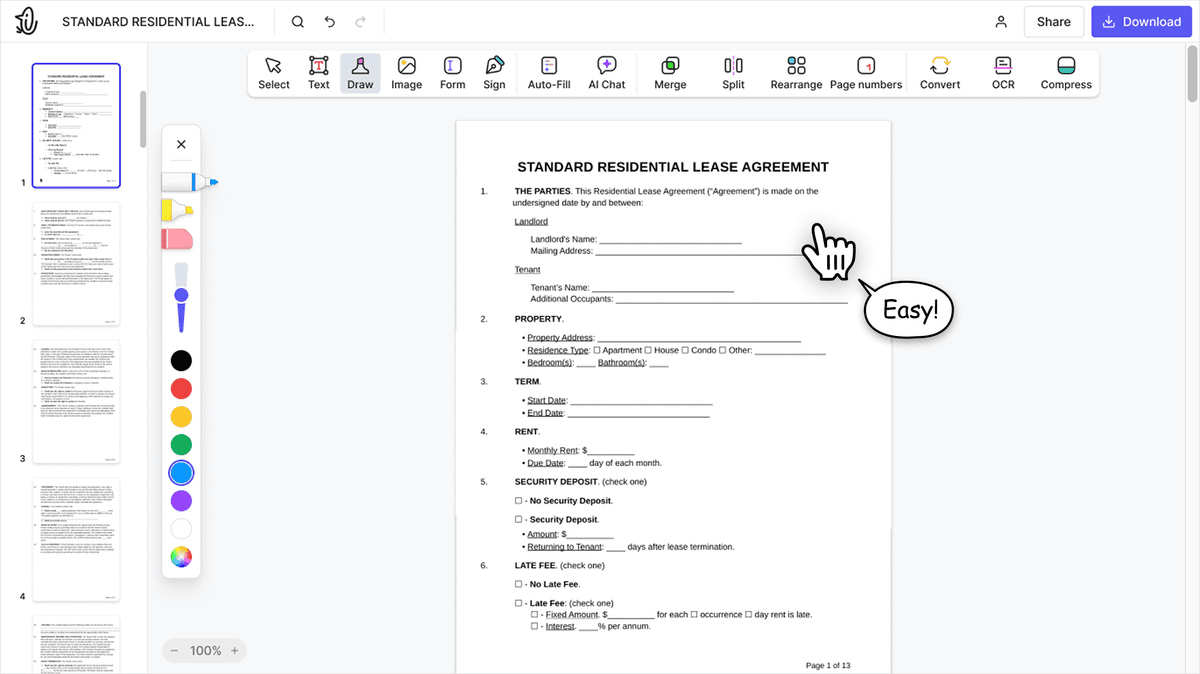Viewport: 1200px width, 674px height.
Task: Check the No Security Deposit box
Action: (518, 500)
